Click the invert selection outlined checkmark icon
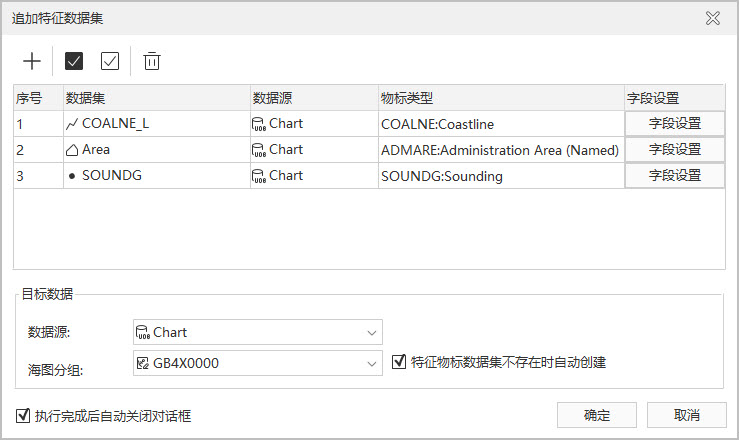The width and height of the screenshot is (739, 440). click(x=110, y=61)
